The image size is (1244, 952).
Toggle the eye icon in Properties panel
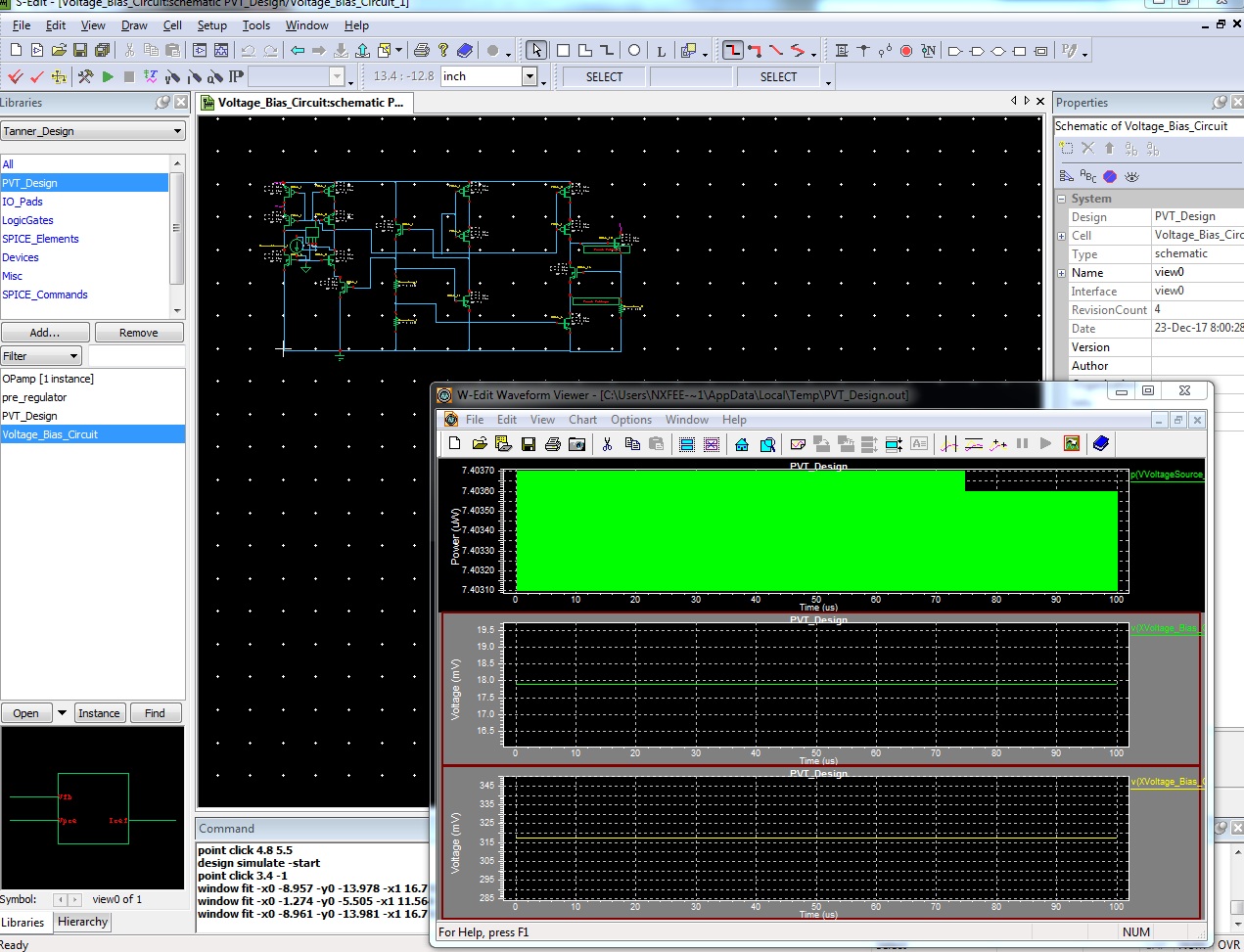(x=1132, y=176)
